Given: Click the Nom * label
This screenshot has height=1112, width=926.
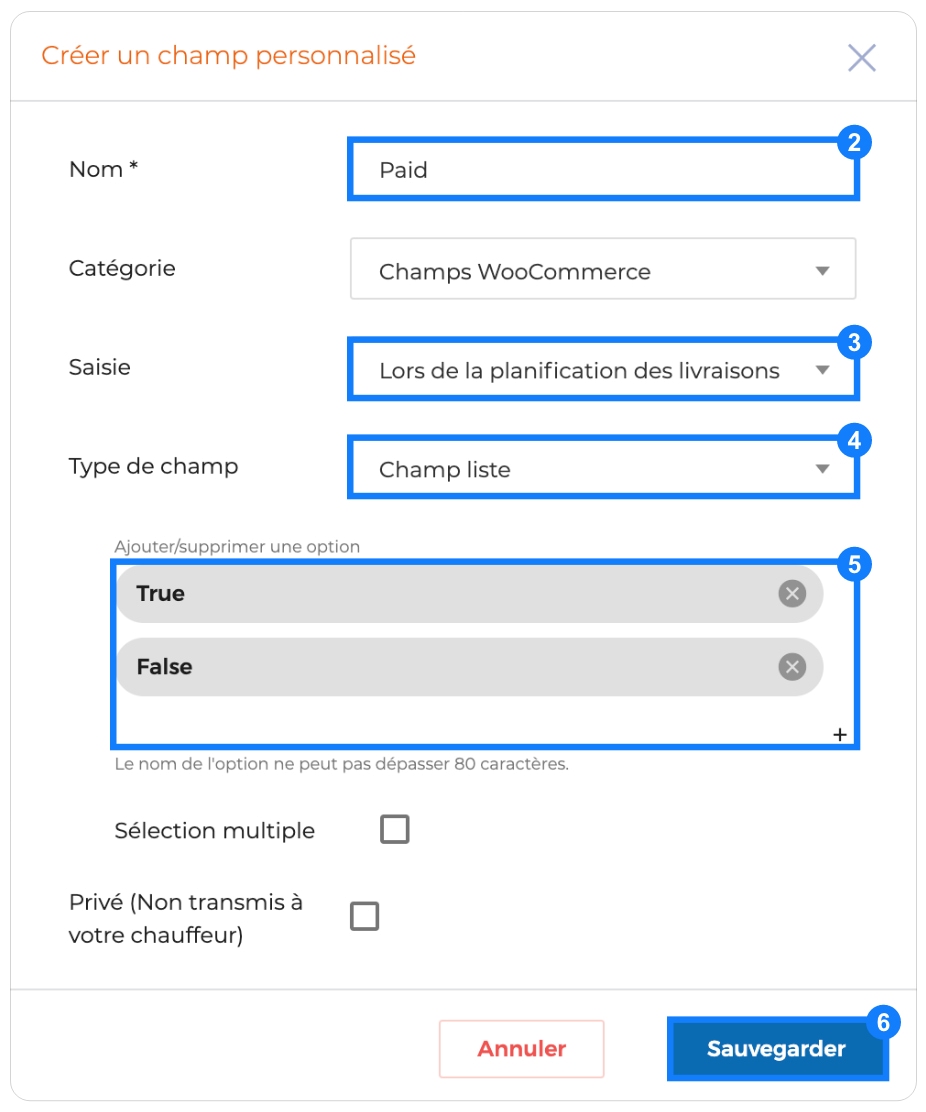Looking at the screenshot, I should 104,169.
